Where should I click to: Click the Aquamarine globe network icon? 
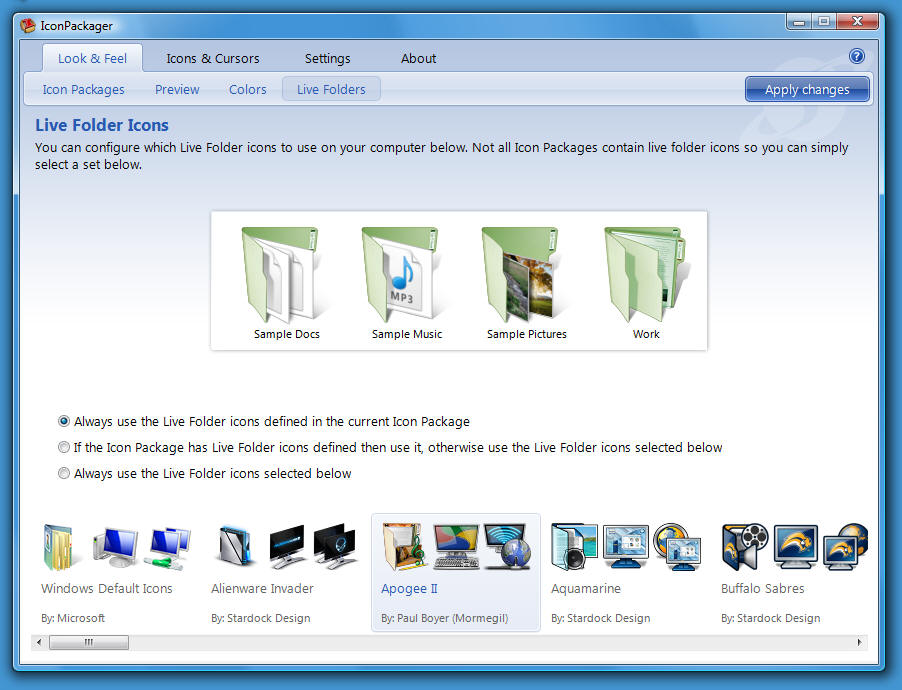[x=678, y=547]
